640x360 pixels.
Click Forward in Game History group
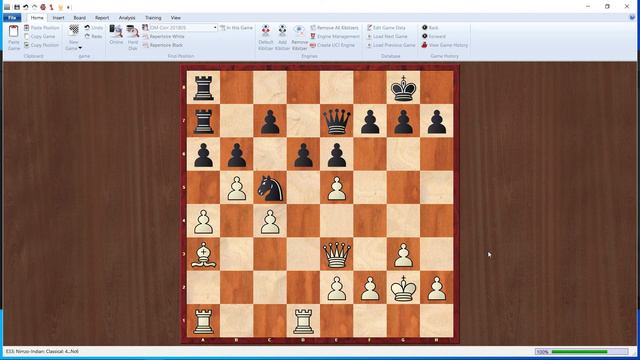click(x=433, y=36)
